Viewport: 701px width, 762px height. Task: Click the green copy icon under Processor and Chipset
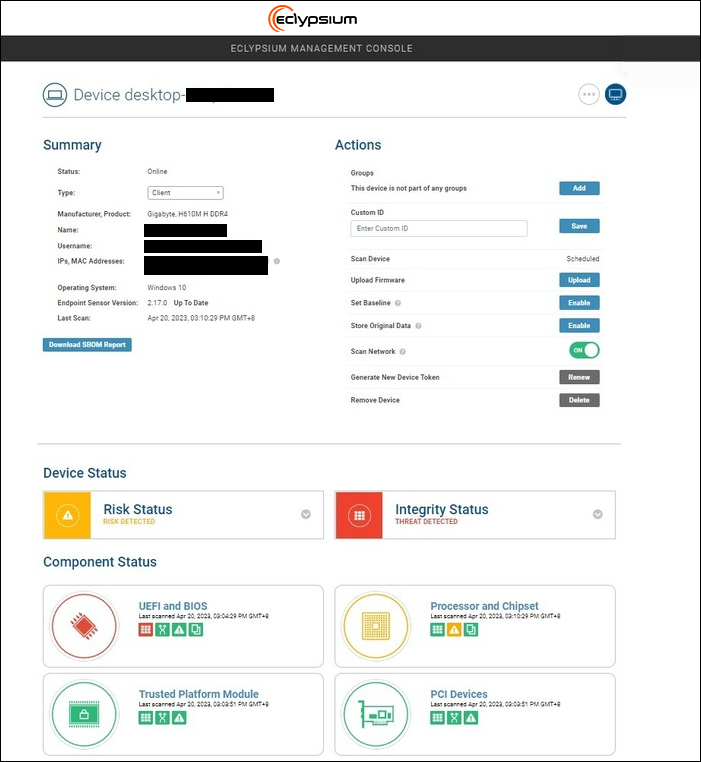click(471, 630)
